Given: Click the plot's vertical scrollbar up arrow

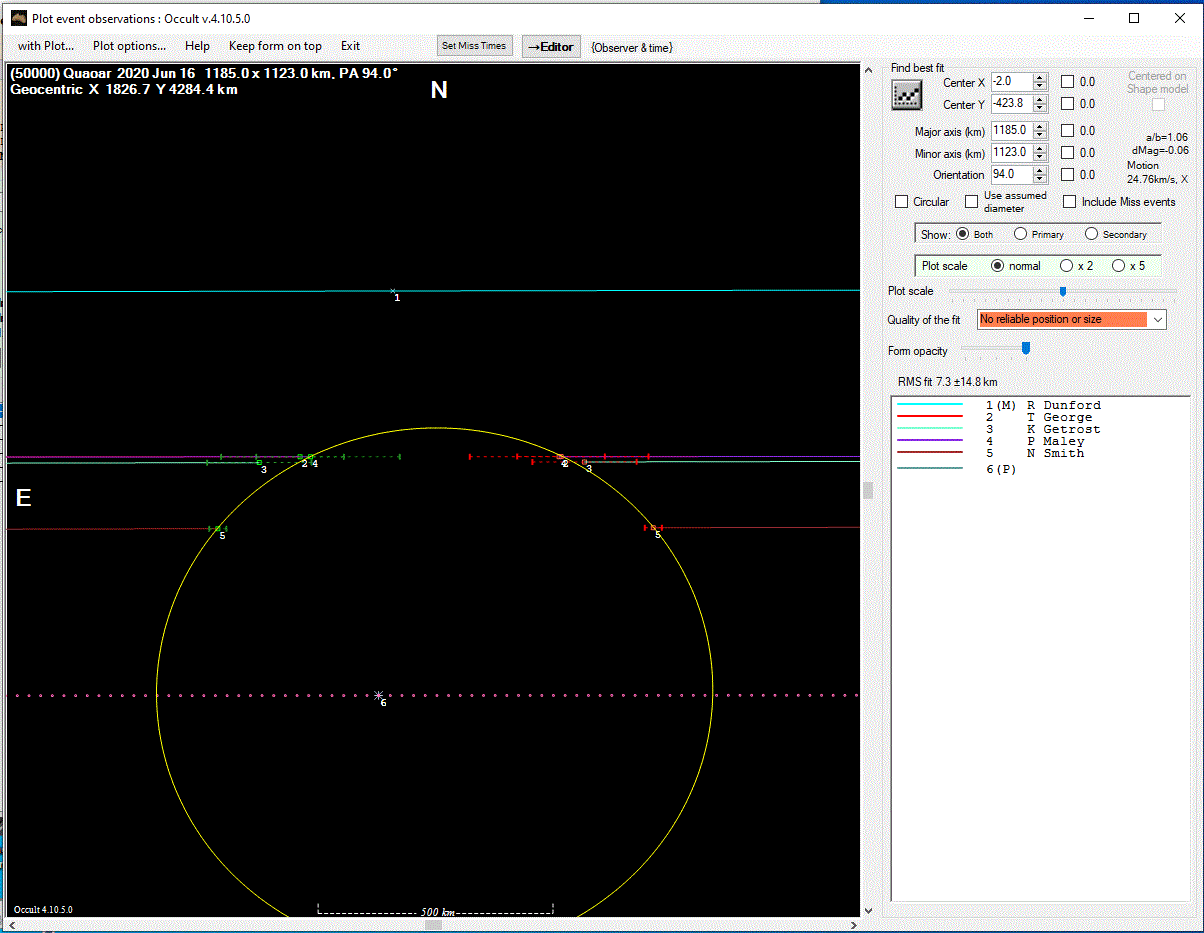Looking at the screenshot, I should point(868,70).
